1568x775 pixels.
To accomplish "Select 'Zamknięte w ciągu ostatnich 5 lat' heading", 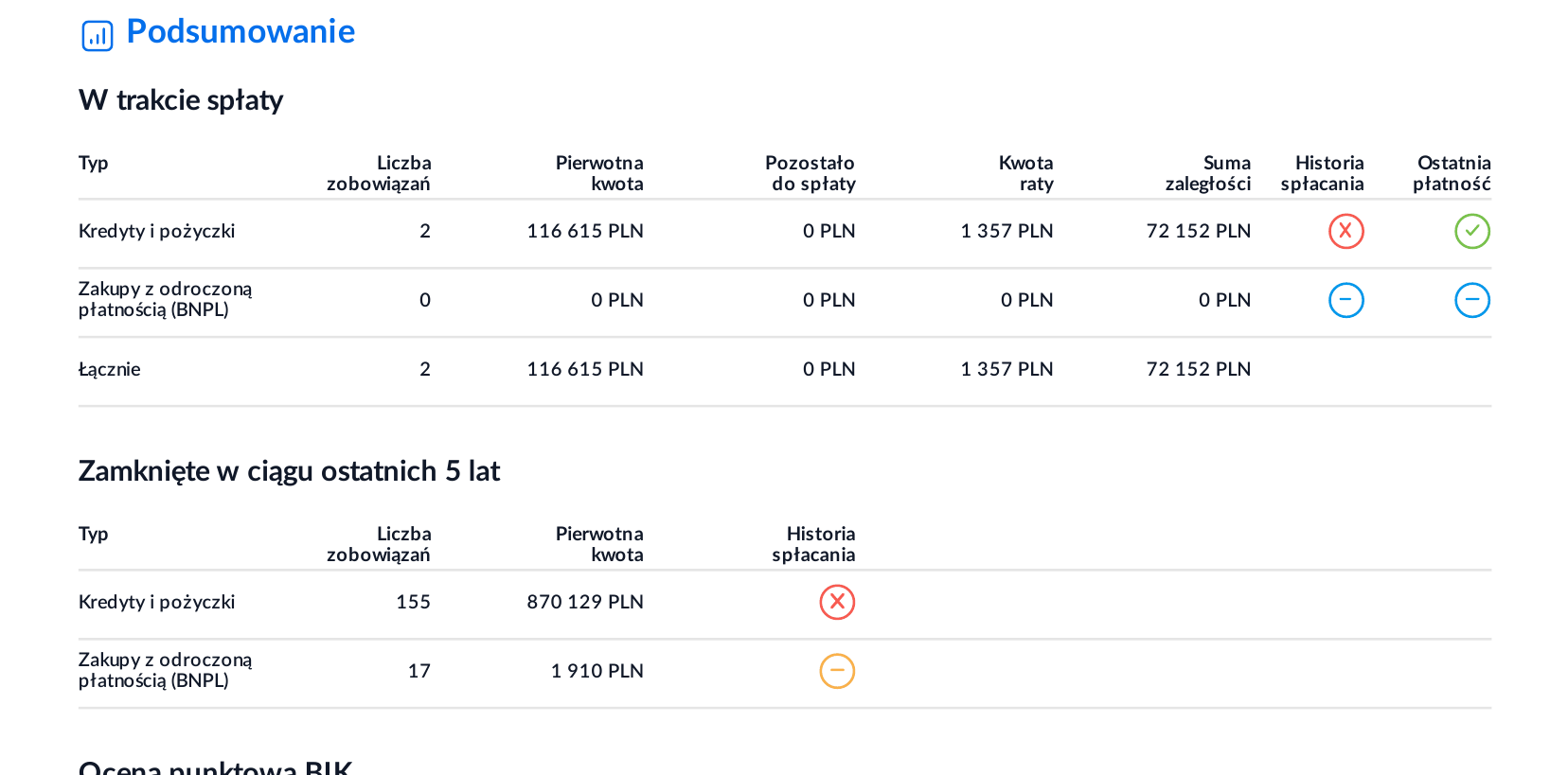I will (289, 471).
